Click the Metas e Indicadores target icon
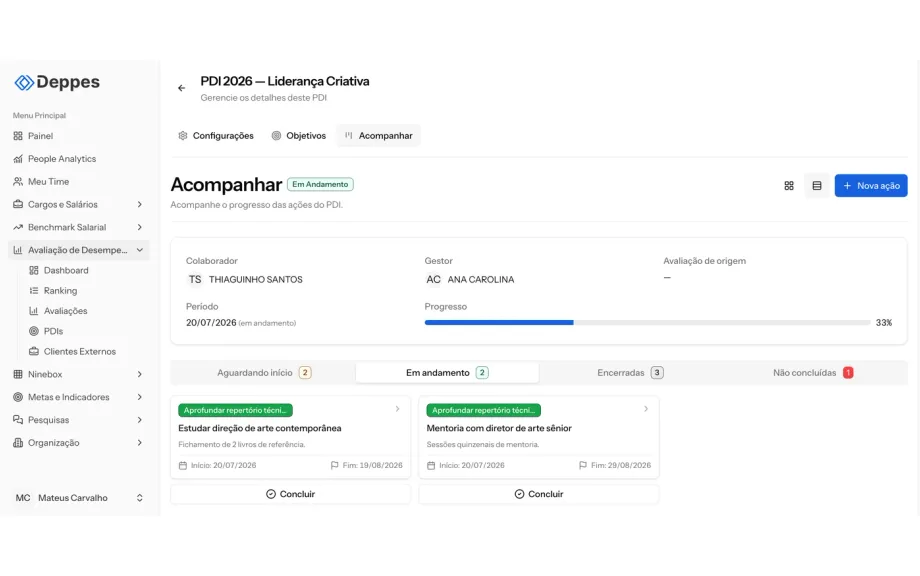The image size is (920, 576). [18, 397]
